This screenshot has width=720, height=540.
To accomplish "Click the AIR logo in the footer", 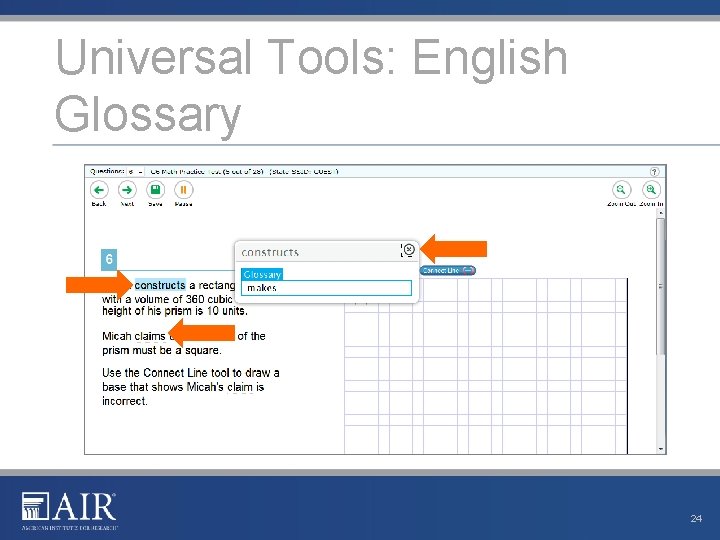I will pyautogui.click(x=69, y=510).
